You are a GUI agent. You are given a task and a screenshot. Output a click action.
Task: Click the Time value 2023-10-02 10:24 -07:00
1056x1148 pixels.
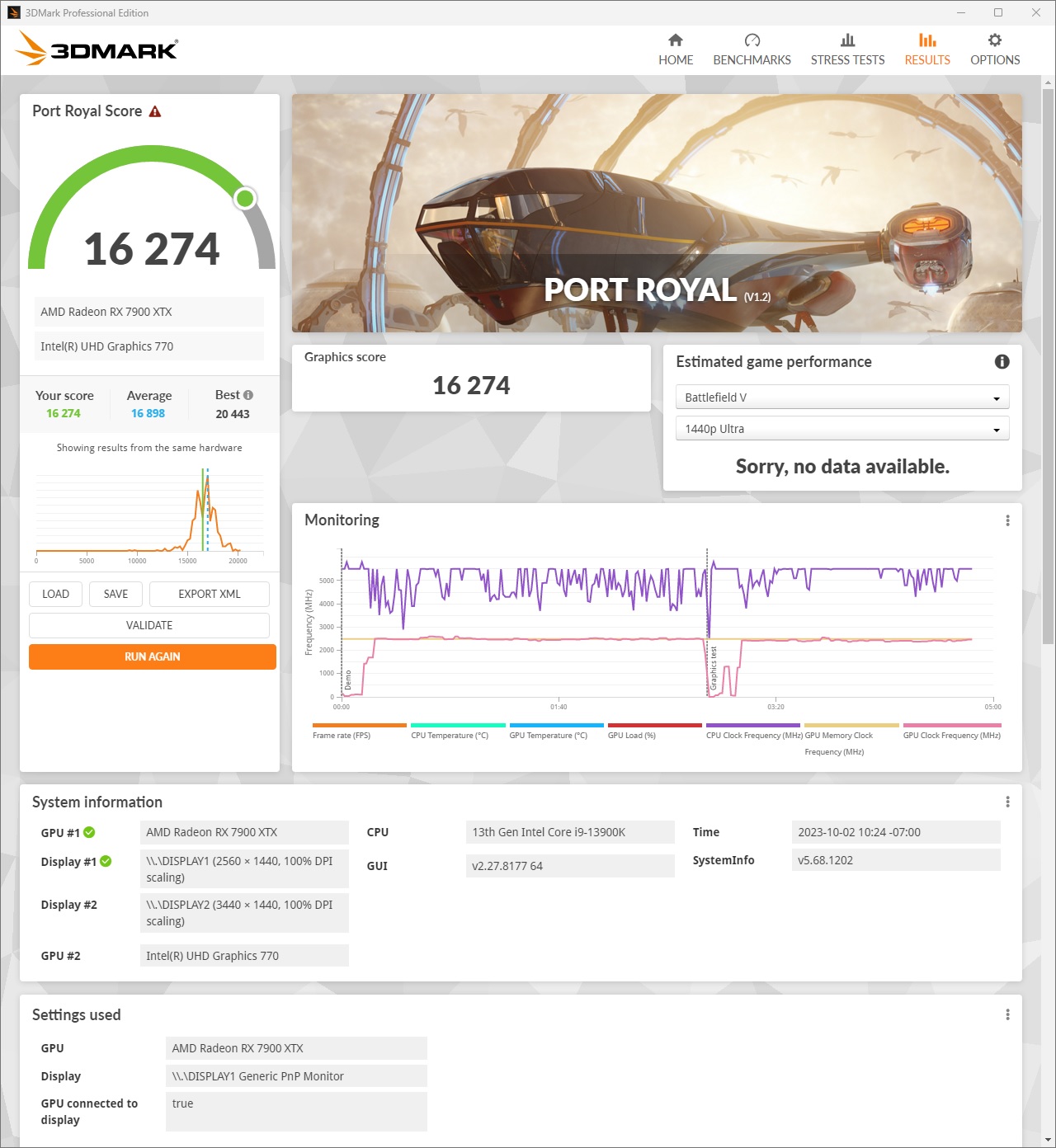(x=896, y=832)
